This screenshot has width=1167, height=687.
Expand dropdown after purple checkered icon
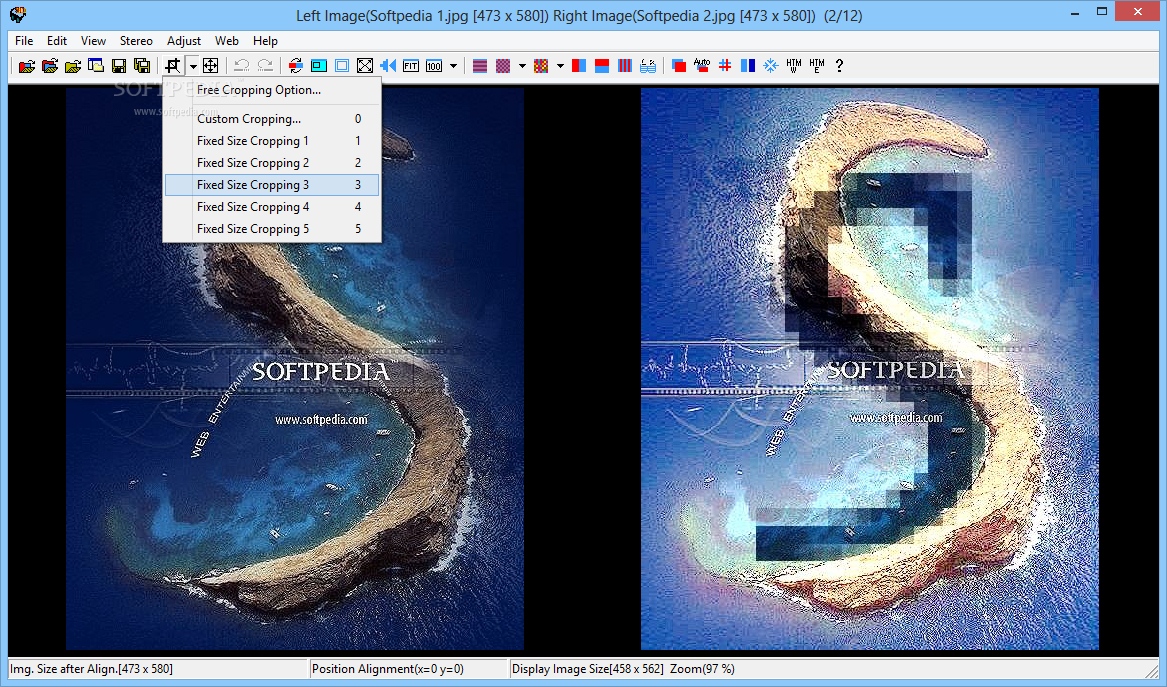[x=522, y=65]
